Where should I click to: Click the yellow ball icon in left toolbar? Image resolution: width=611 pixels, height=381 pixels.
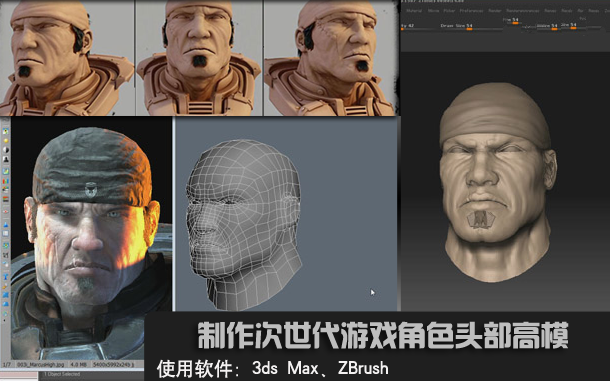click(x=6, y=141)
